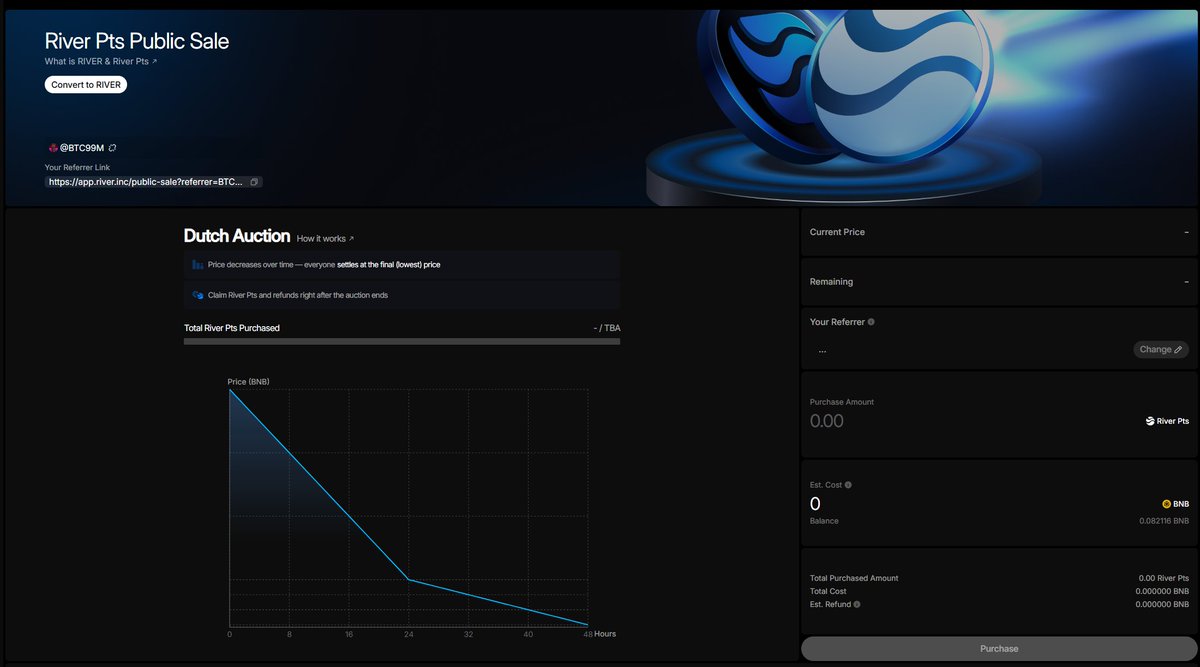Screen dimensions: 1200x667
Task: Copy the referrer link with the copy icon
Action: pyautogui.click(x=254, y=182)
